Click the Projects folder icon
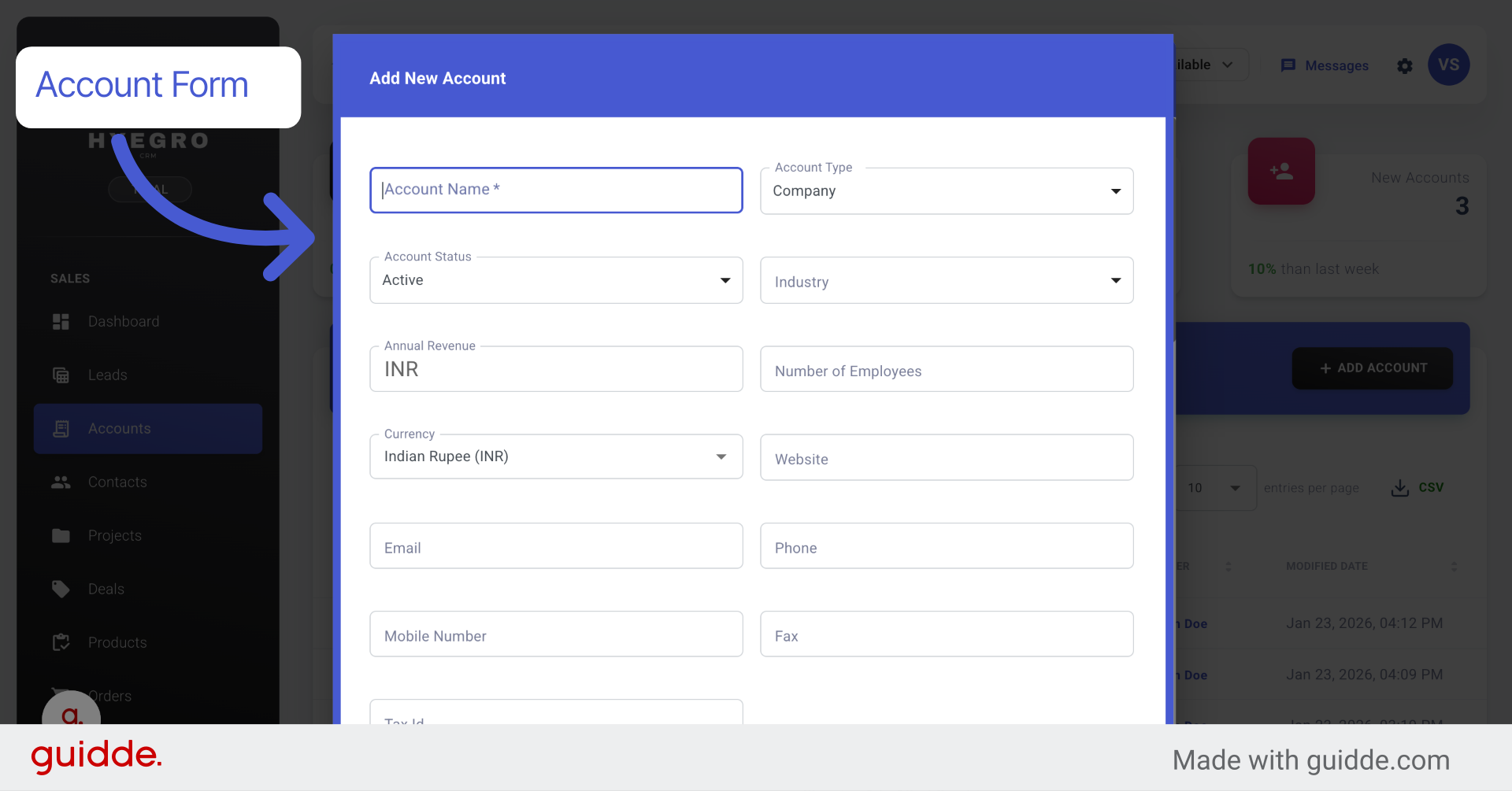 pos(61,535)
